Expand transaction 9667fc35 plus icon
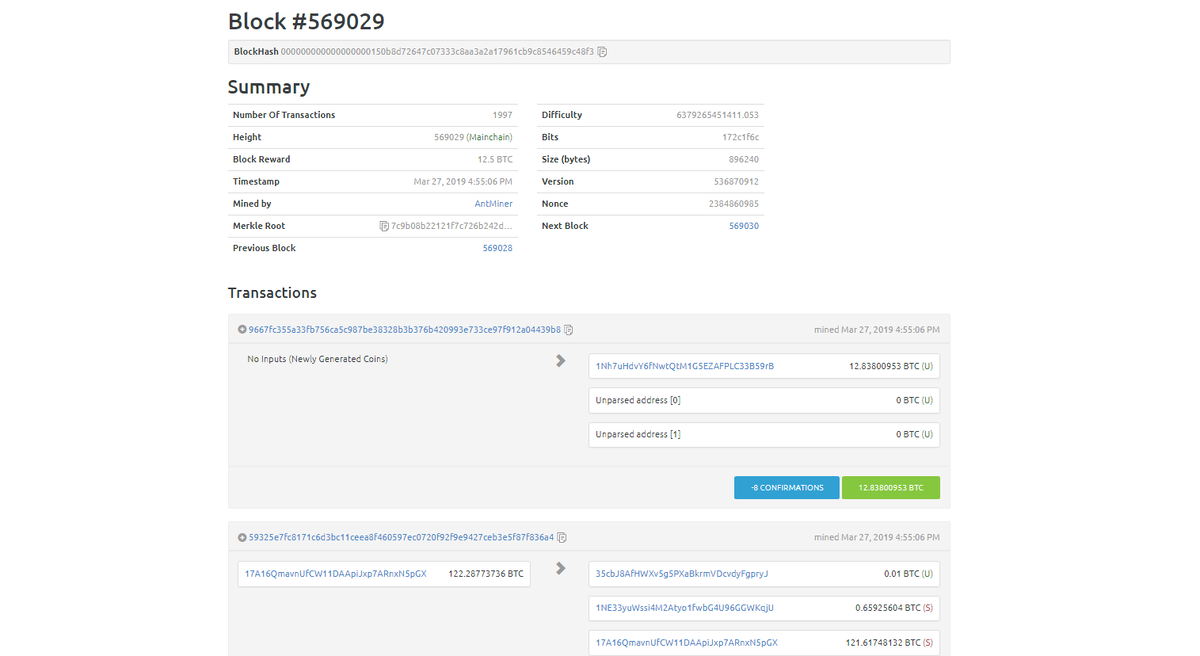The width and height of the screenshot is (1200, 656). [242, 329]
